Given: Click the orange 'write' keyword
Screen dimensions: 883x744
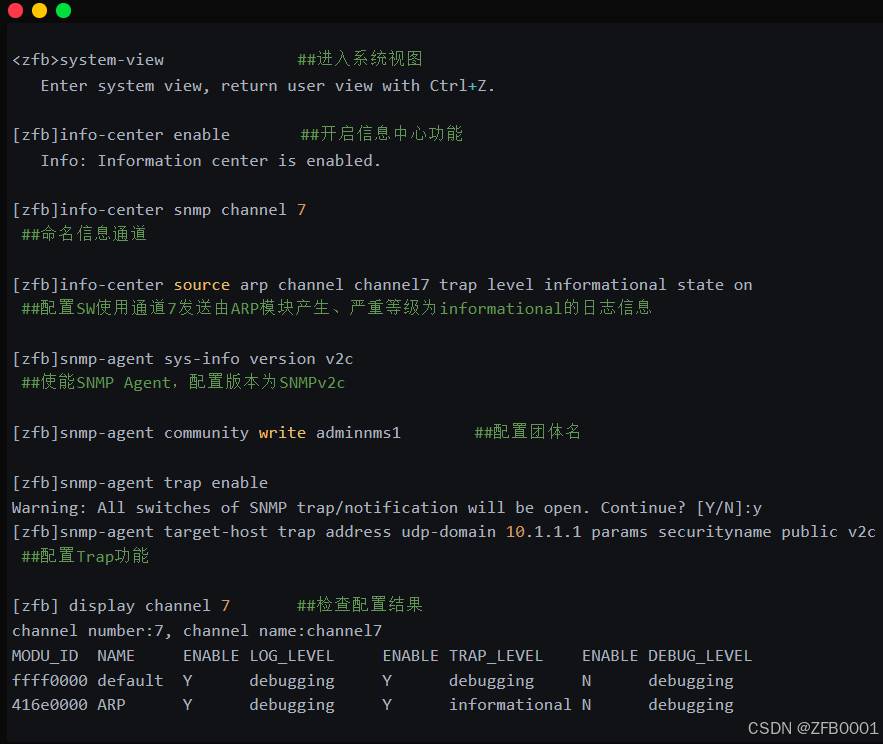Looking at the screenshot, I should pos(282,433).
